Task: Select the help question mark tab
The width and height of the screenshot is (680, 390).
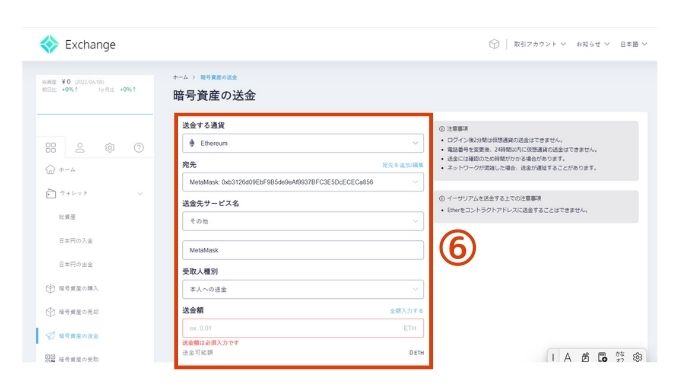Action: (x=139, y=147)
